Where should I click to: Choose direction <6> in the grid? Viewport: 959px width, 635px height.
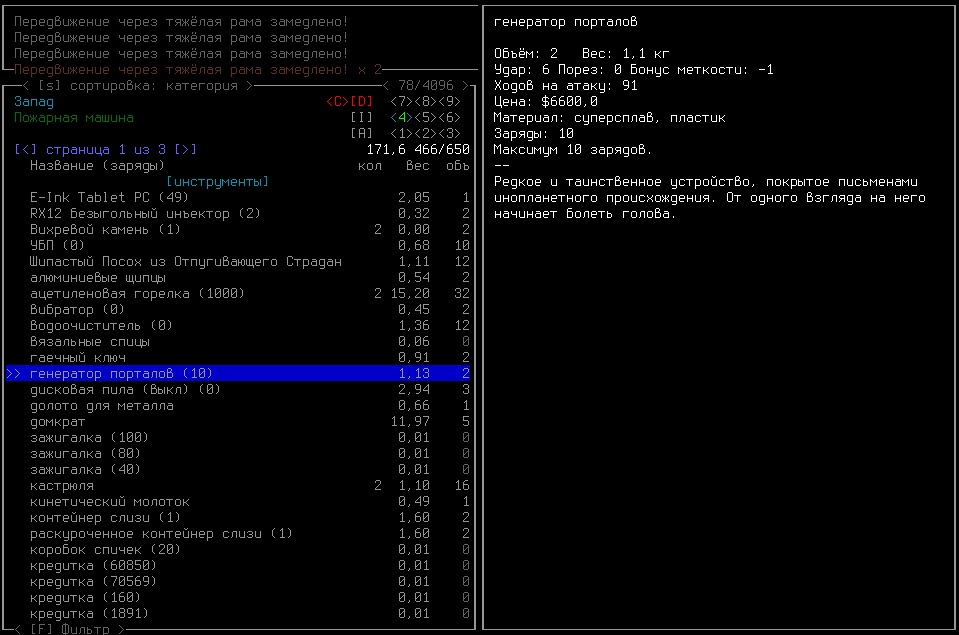[450, 117]
